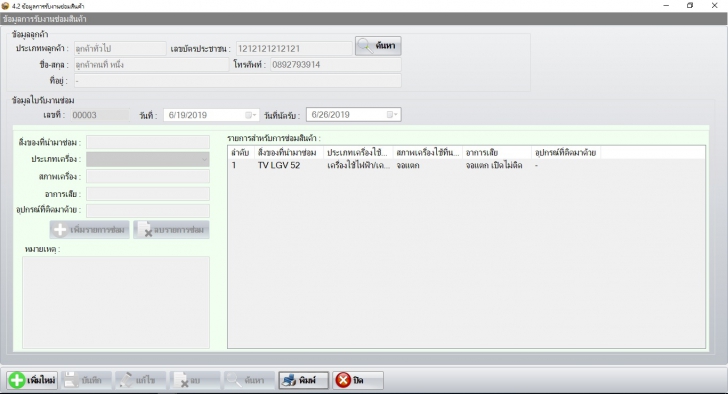Screen dimensions: 728x394
Task: Click the สภาพเครื่อง condition input field
Action: coord(148,176)
